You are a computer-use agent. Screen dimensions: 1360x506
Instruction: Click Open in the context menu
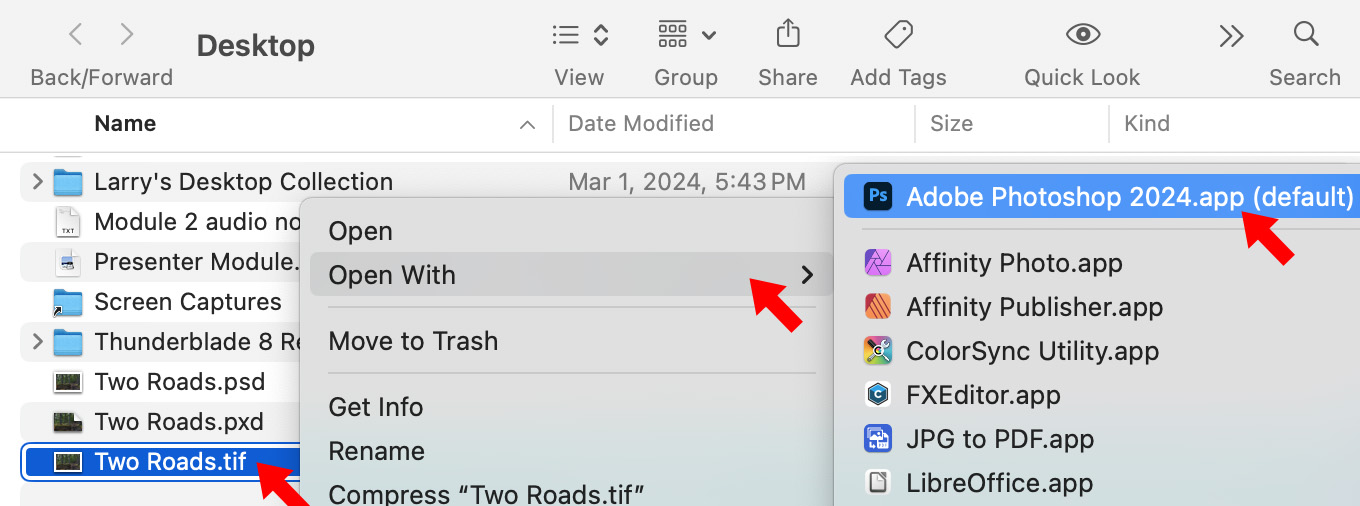[x=361, y=231]
